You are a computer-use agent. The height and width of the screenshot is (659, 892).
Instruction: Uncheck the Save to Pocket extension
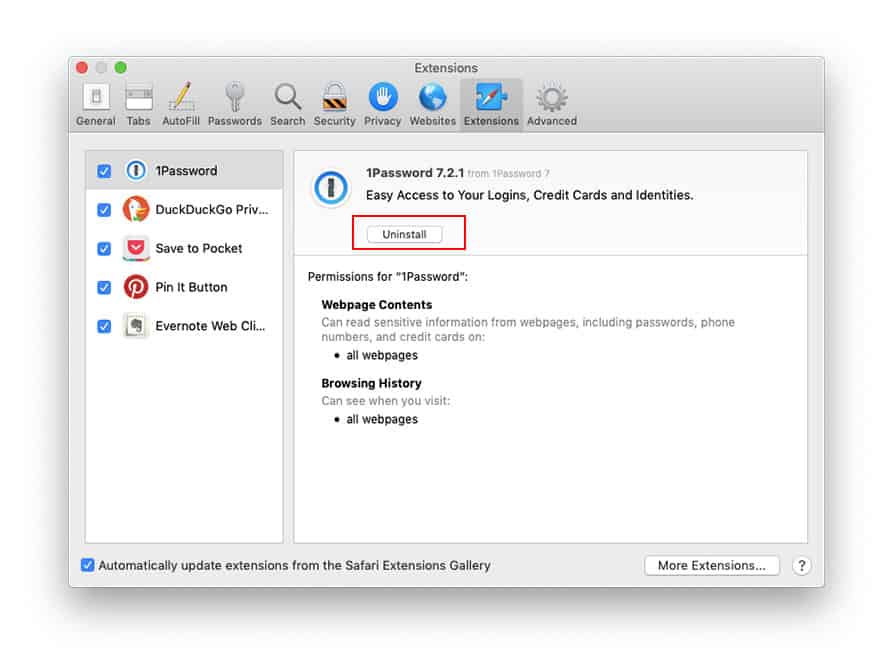tap(104, 248)
